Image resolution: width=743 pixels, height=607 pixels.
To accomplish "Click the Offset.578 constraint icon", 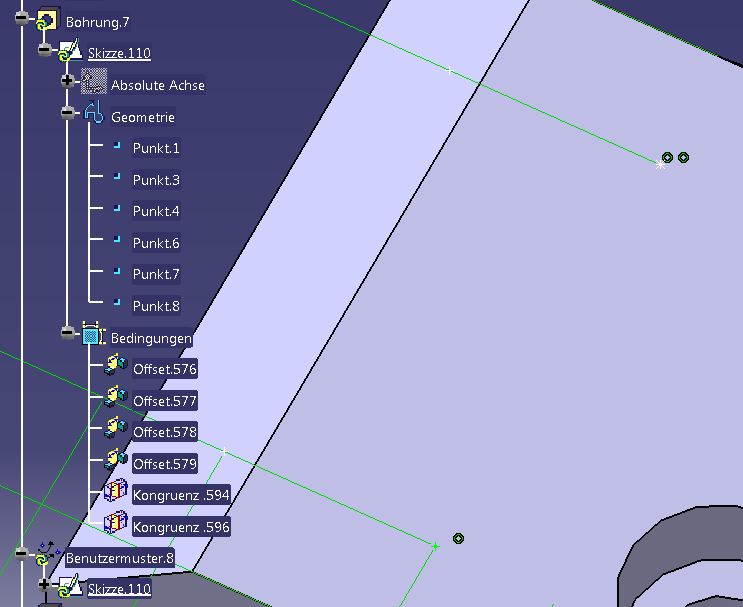I will click(116, 428).
